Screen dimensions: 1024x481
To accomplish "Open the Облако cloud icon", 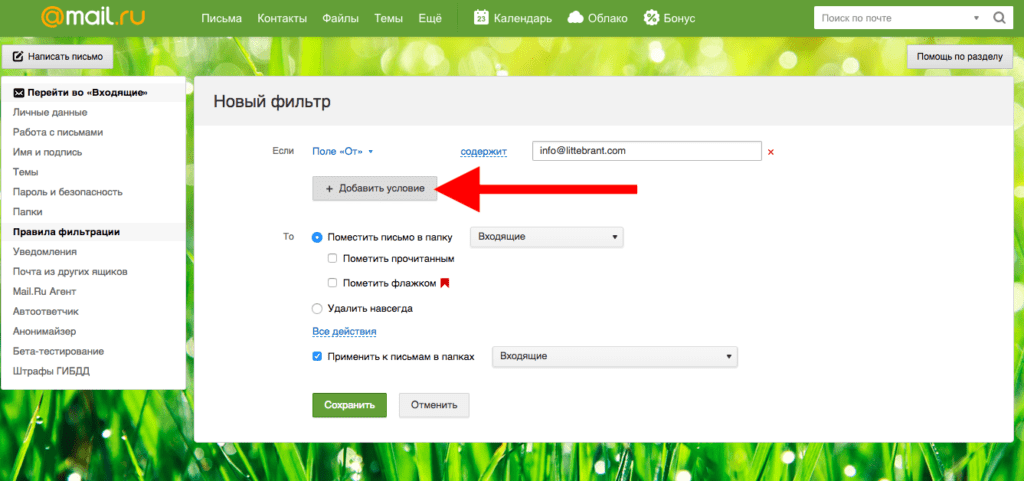I will pos(575,18).
